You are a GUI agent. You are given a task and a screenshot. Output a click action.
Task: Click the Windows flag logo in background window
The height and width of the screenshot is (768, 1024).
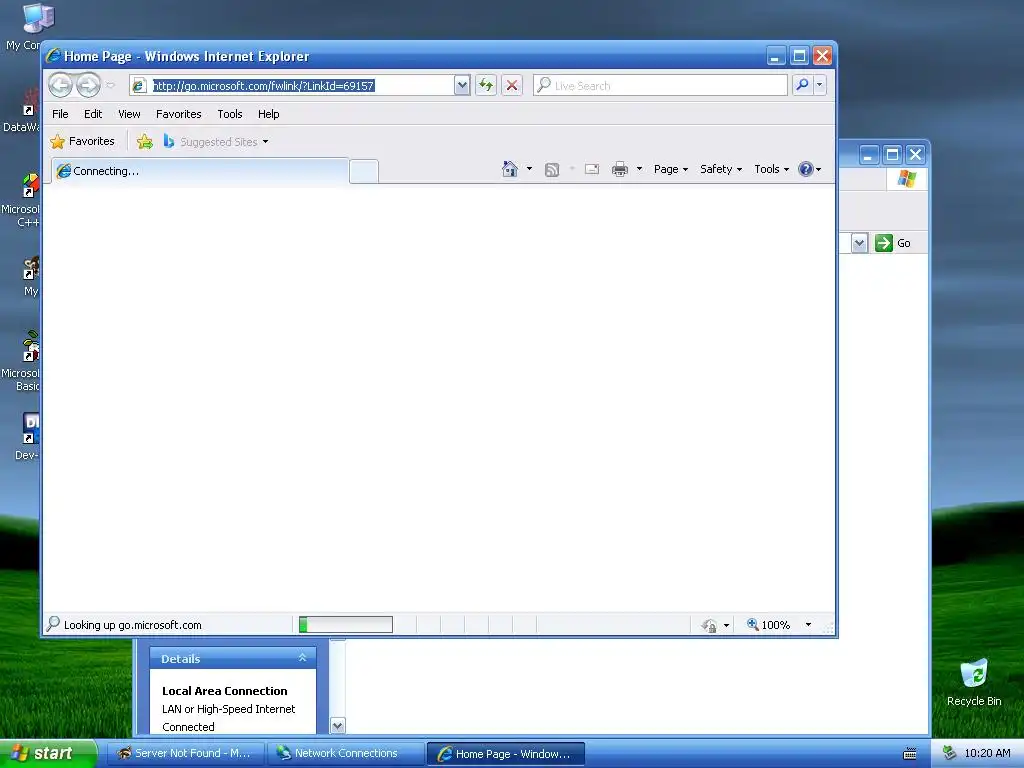[x=907, y=178]
